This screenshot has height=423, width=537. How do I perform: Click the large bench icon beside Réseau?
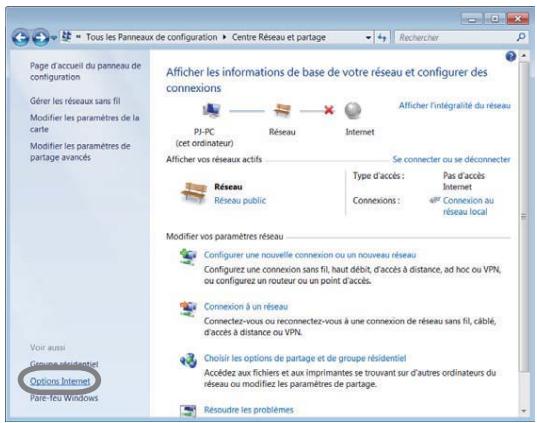click(x=194, y=192)
